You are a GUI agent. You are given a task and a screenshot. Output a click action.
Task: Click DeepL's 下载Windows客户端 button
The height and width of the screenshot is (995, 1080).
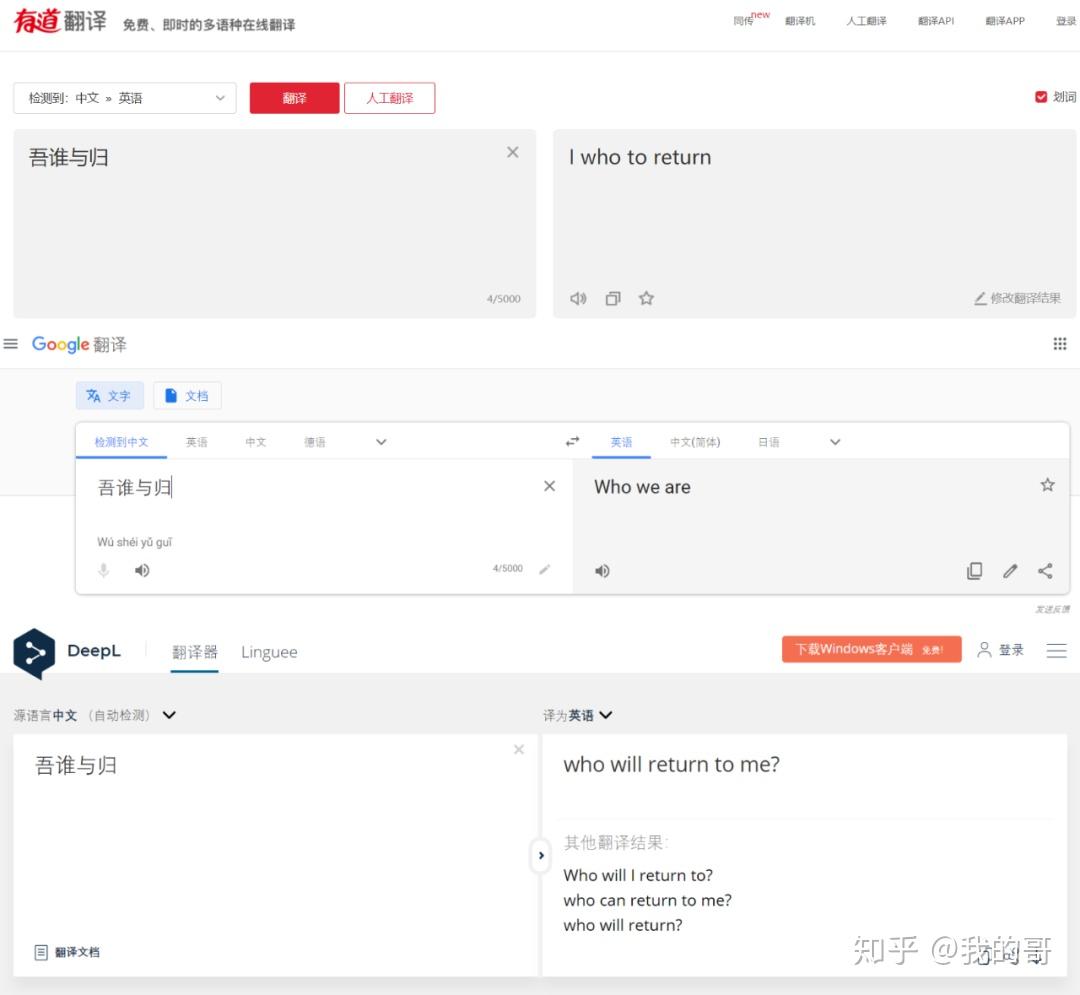[x=870, y=648]
